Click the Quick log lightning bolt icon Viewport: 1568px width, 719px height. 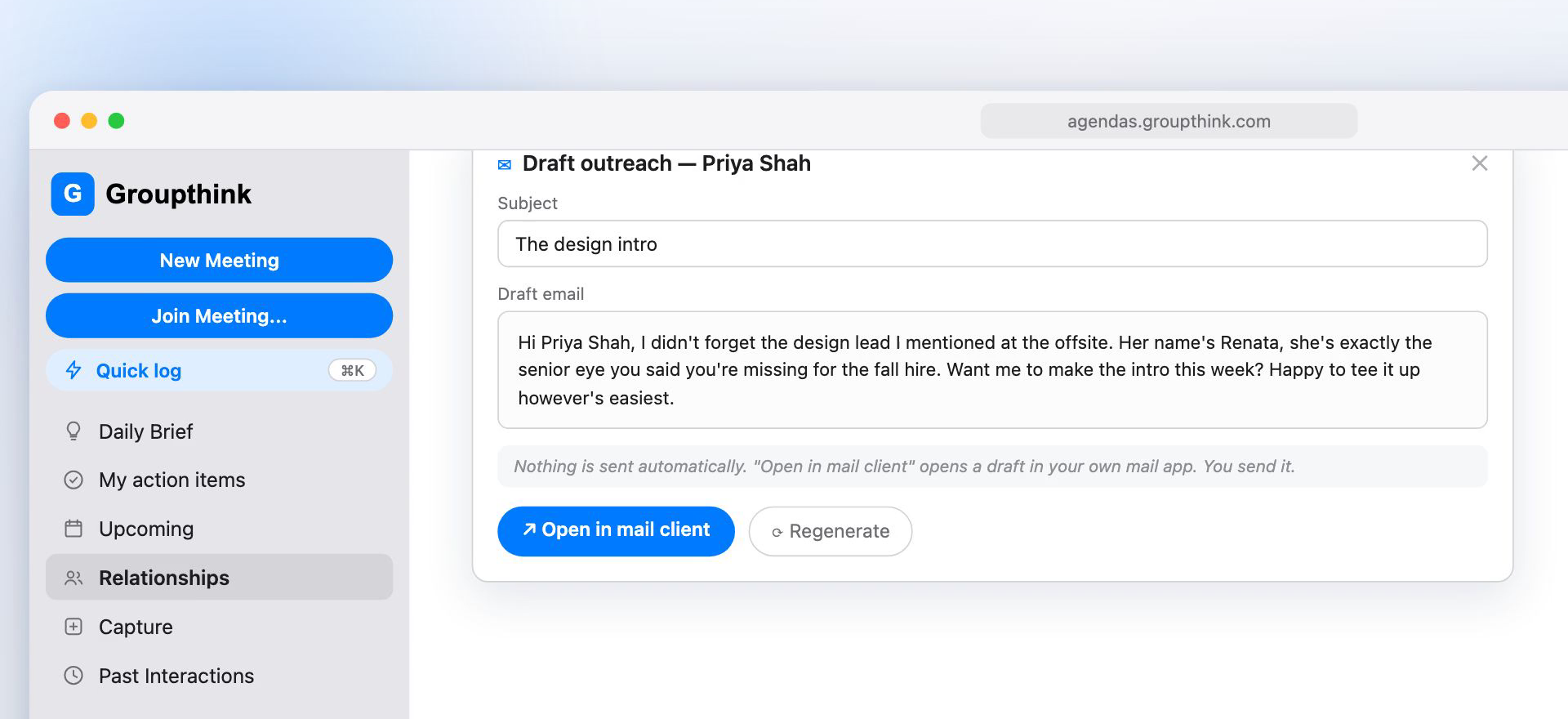73,370
